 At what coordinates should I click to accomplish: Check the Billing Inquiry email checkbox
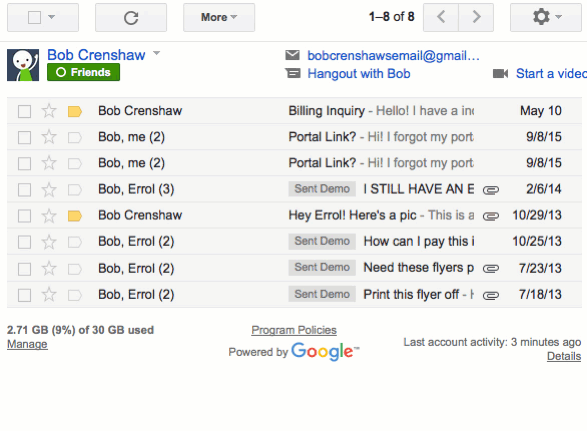(x=24, y=111)
